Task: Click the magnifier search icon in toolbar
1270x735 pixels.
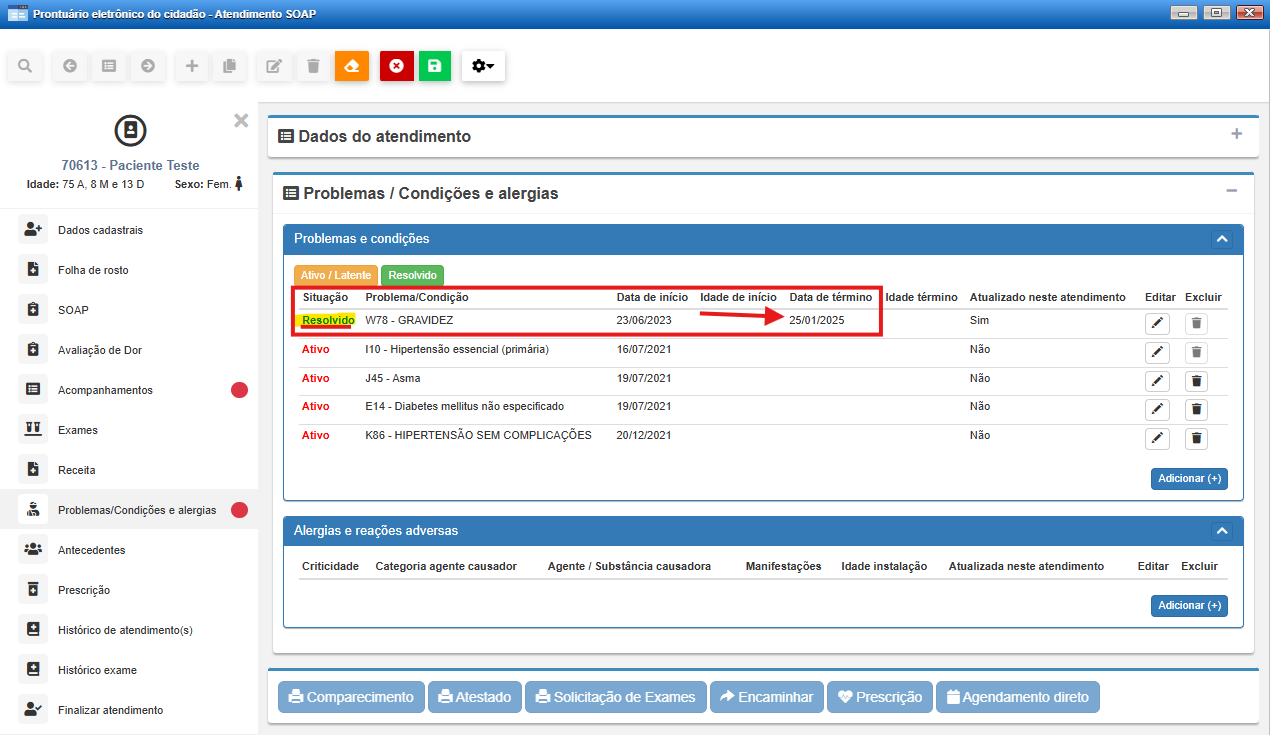Action: pos(25,66)
